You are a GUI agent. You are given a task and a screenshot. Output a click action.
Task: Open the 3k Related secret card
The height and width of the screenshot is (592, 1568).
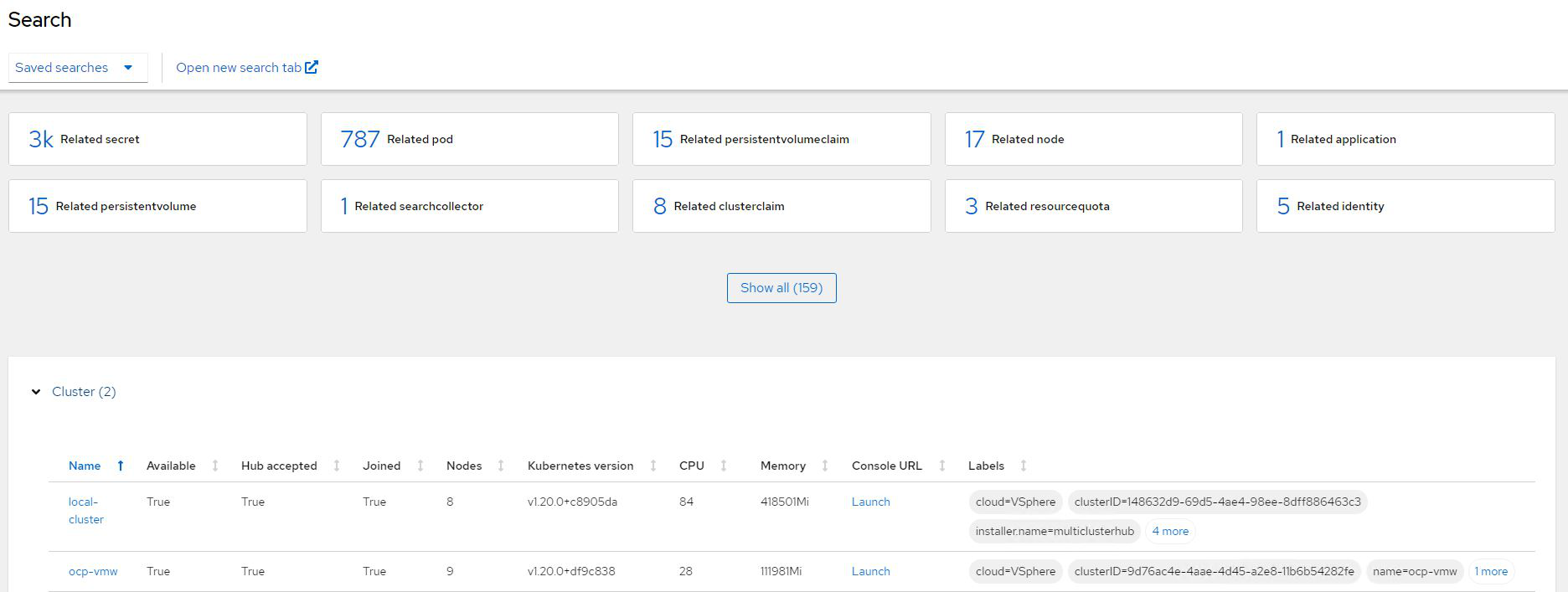point(157,139)
